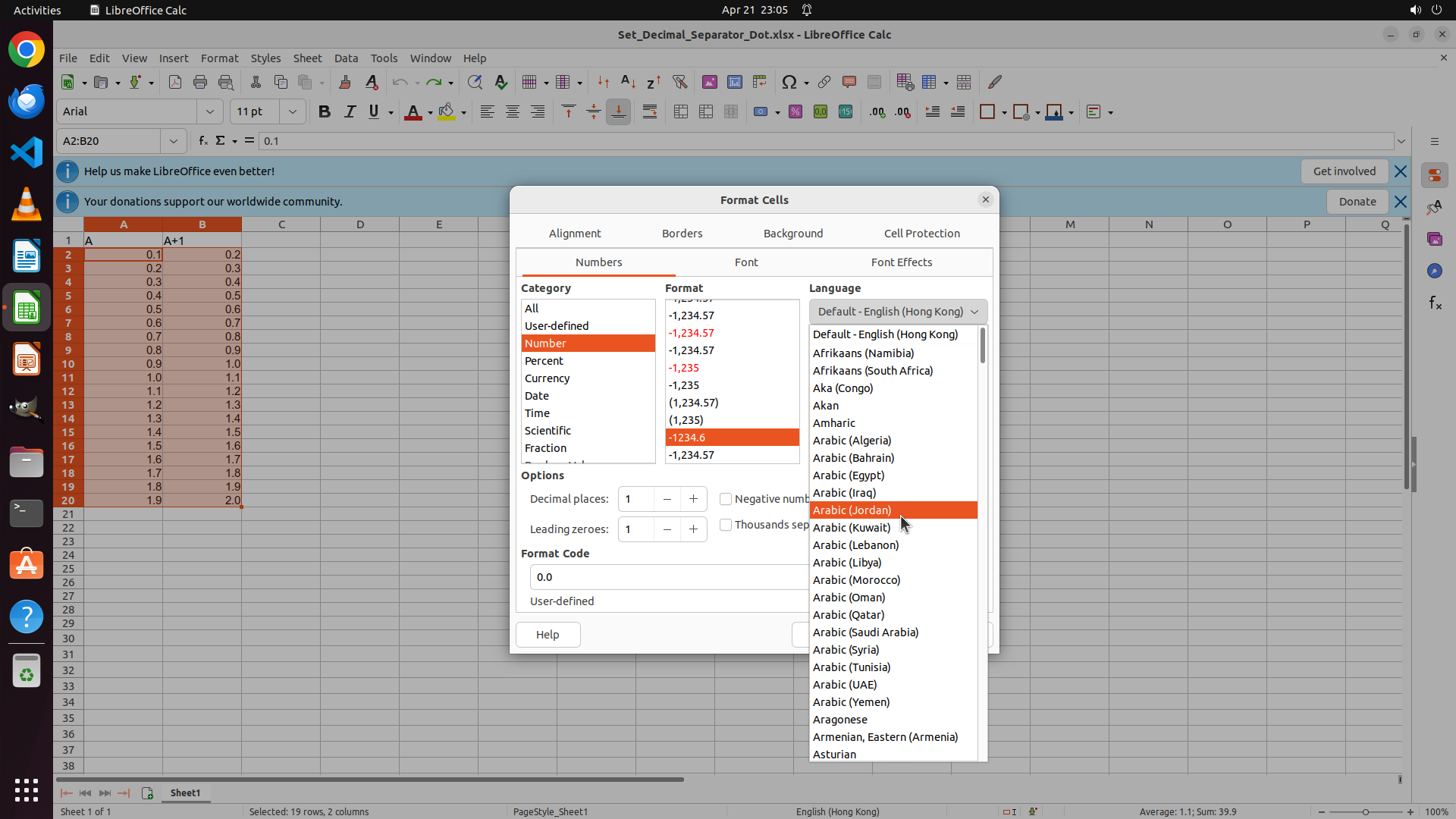Expand the Name Box dropdown arrow
The width and height of the screenshot is (1456, 819).
coord(174,141)
